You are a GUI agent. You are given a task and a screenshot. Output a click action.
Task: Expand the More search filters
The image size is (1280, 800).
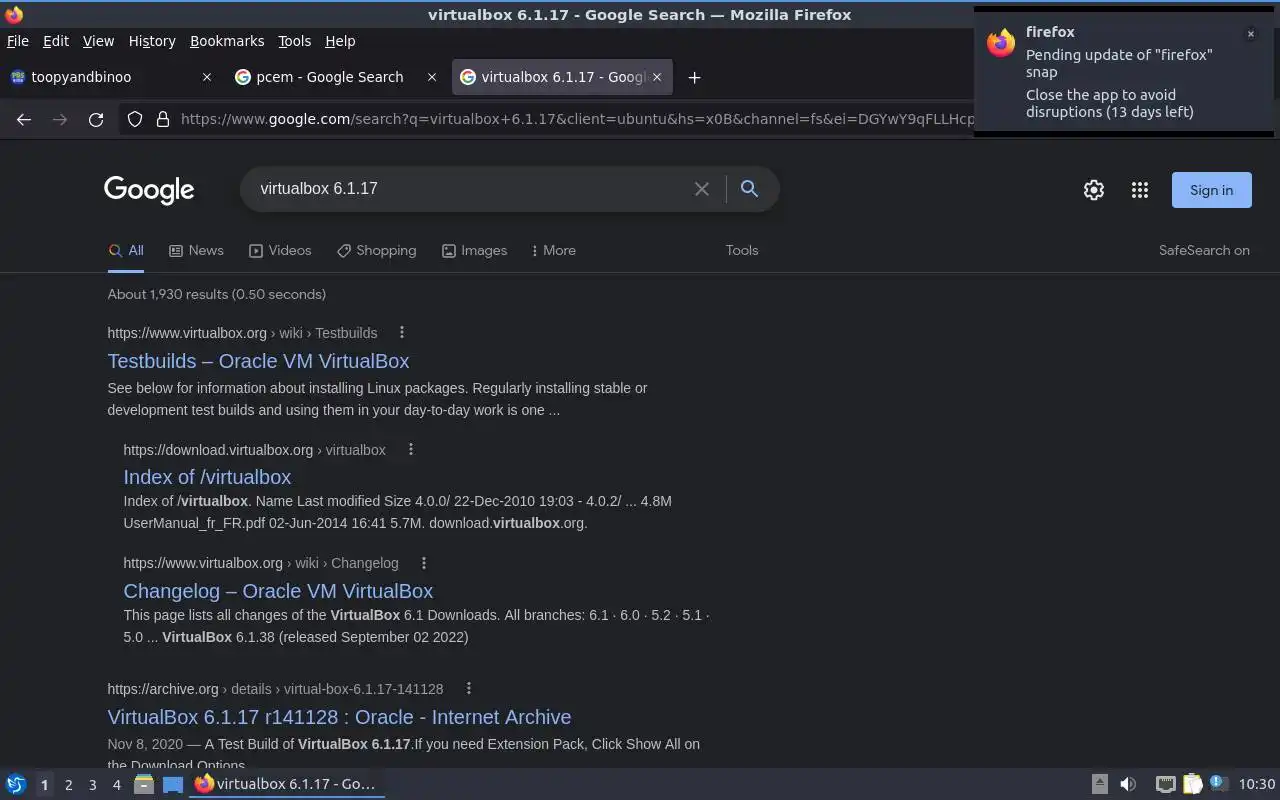[x=553, y=250]
